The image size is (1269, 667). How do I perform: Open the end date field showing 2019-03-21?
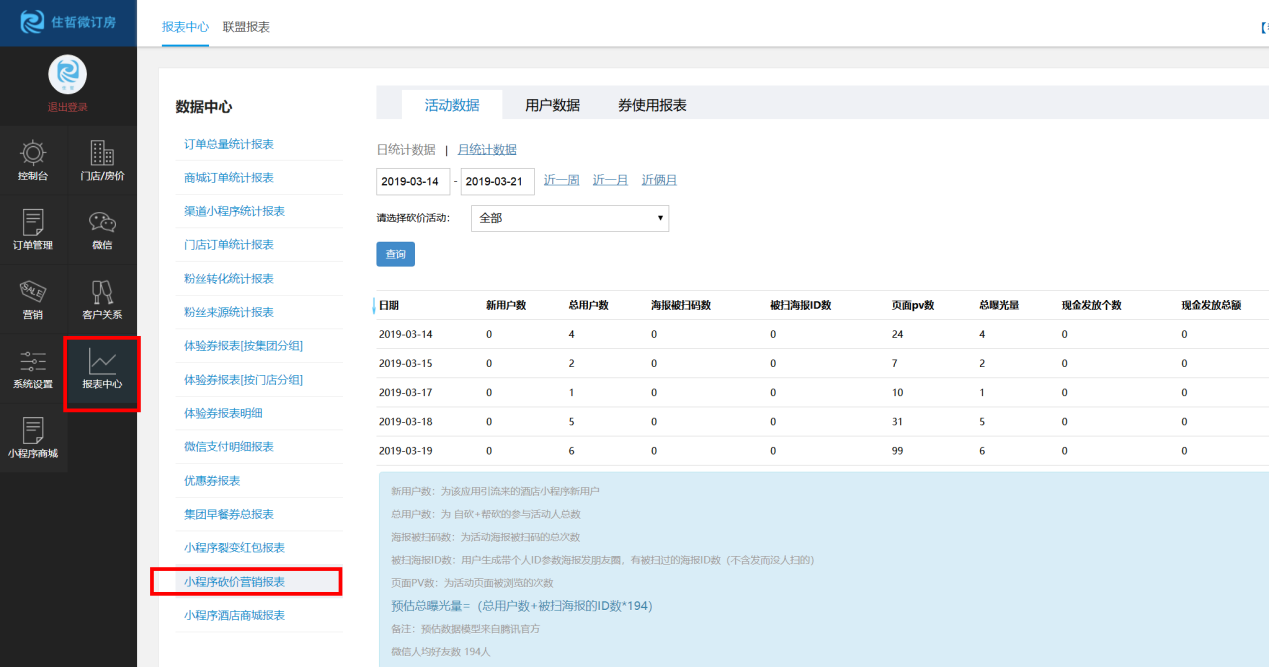pos(497,181)
